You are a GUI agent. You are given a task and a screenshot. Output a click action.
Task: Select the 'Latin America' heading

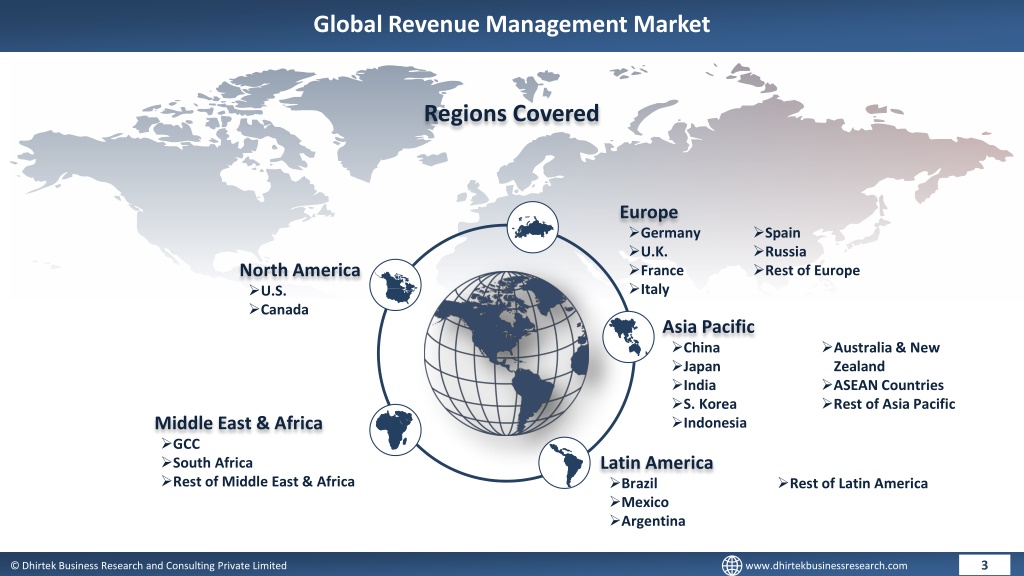click(x=656, y=463)
